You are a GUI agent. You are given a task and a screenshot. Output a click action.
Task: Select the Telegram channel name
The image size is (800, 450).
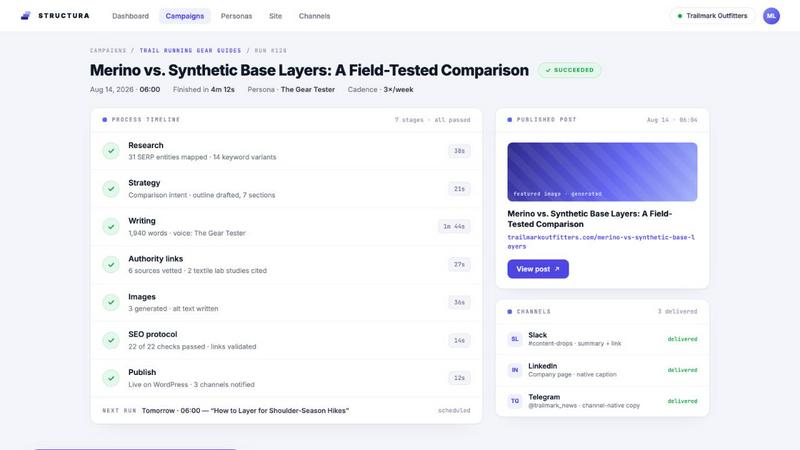[544, 397]
